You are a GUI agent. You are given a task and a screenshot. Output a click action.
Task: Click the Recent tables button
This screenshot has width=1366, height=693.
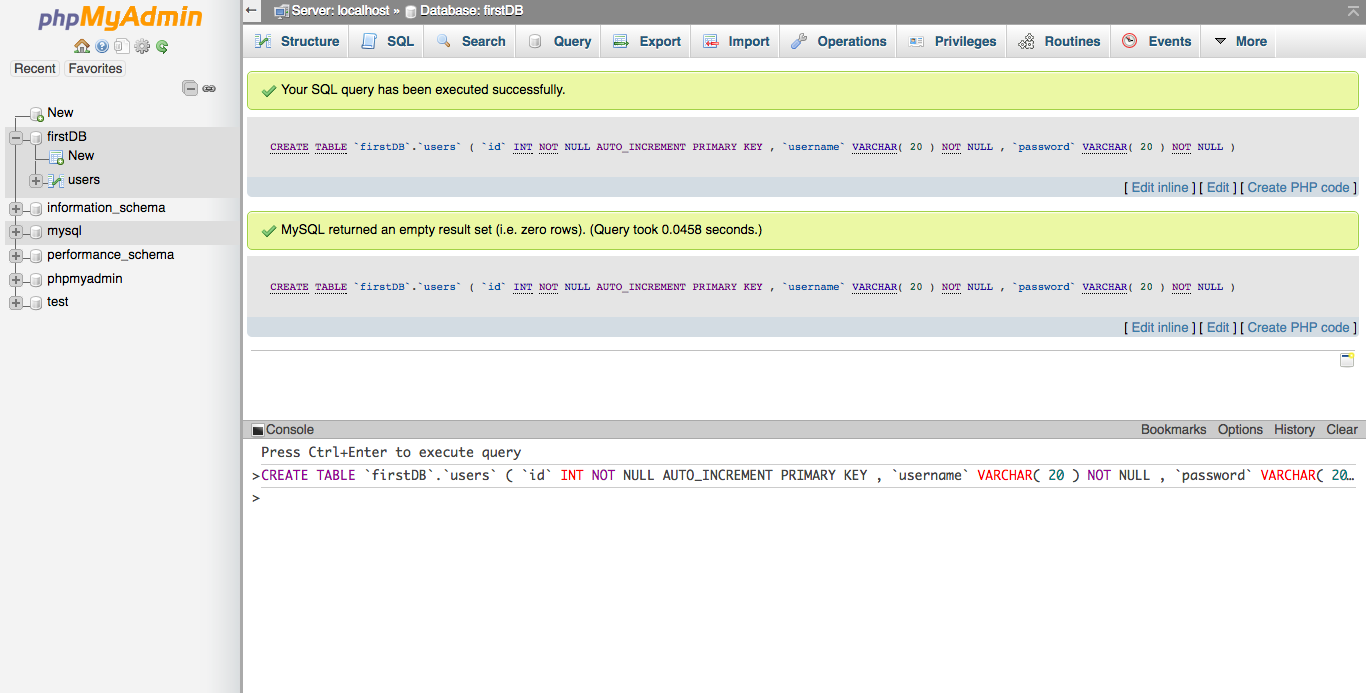click(x=35, y=69)
